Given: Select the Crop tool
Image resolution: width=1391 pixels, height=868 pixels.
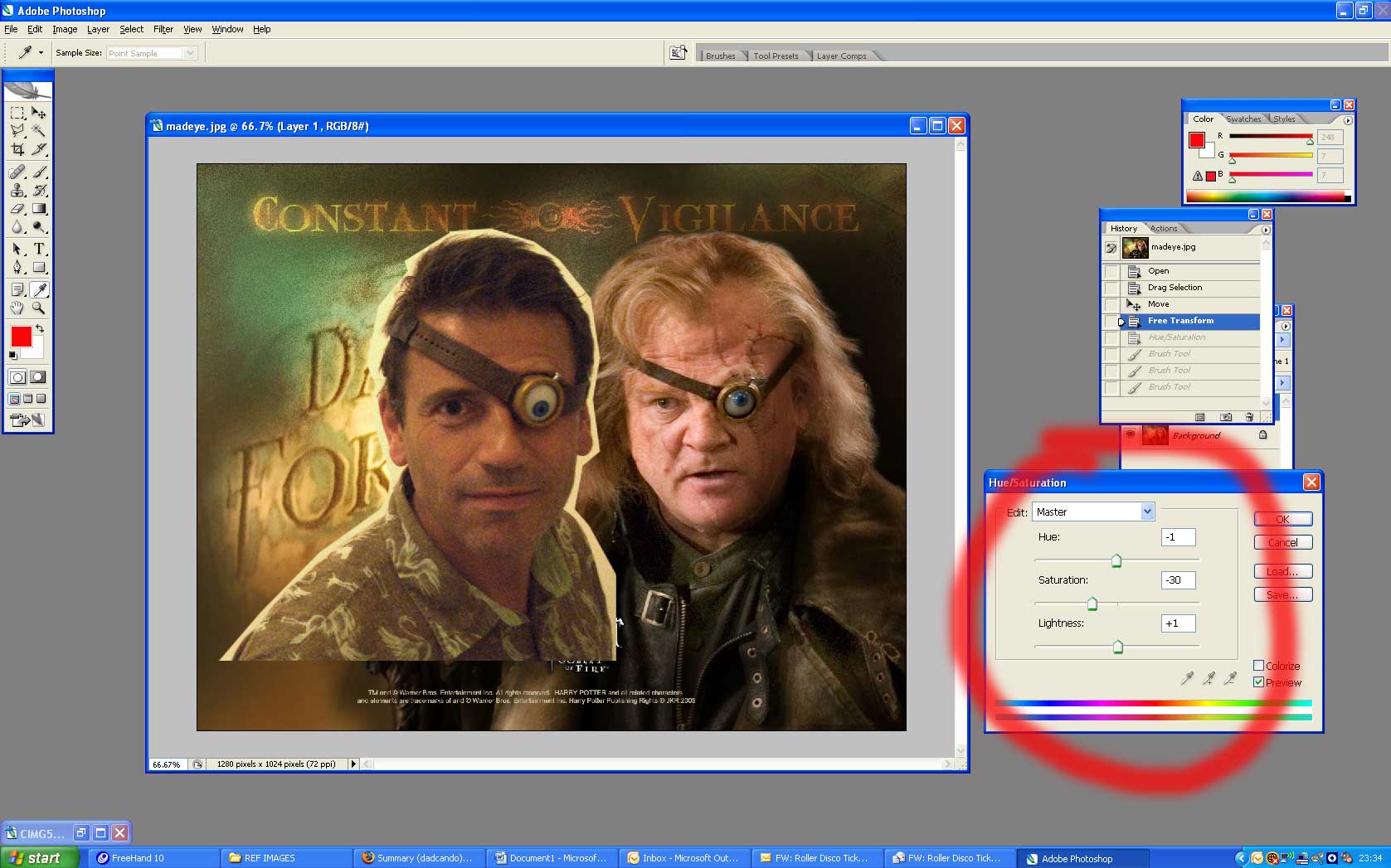Looking at the screenshot, I should (x=17, y=149).
